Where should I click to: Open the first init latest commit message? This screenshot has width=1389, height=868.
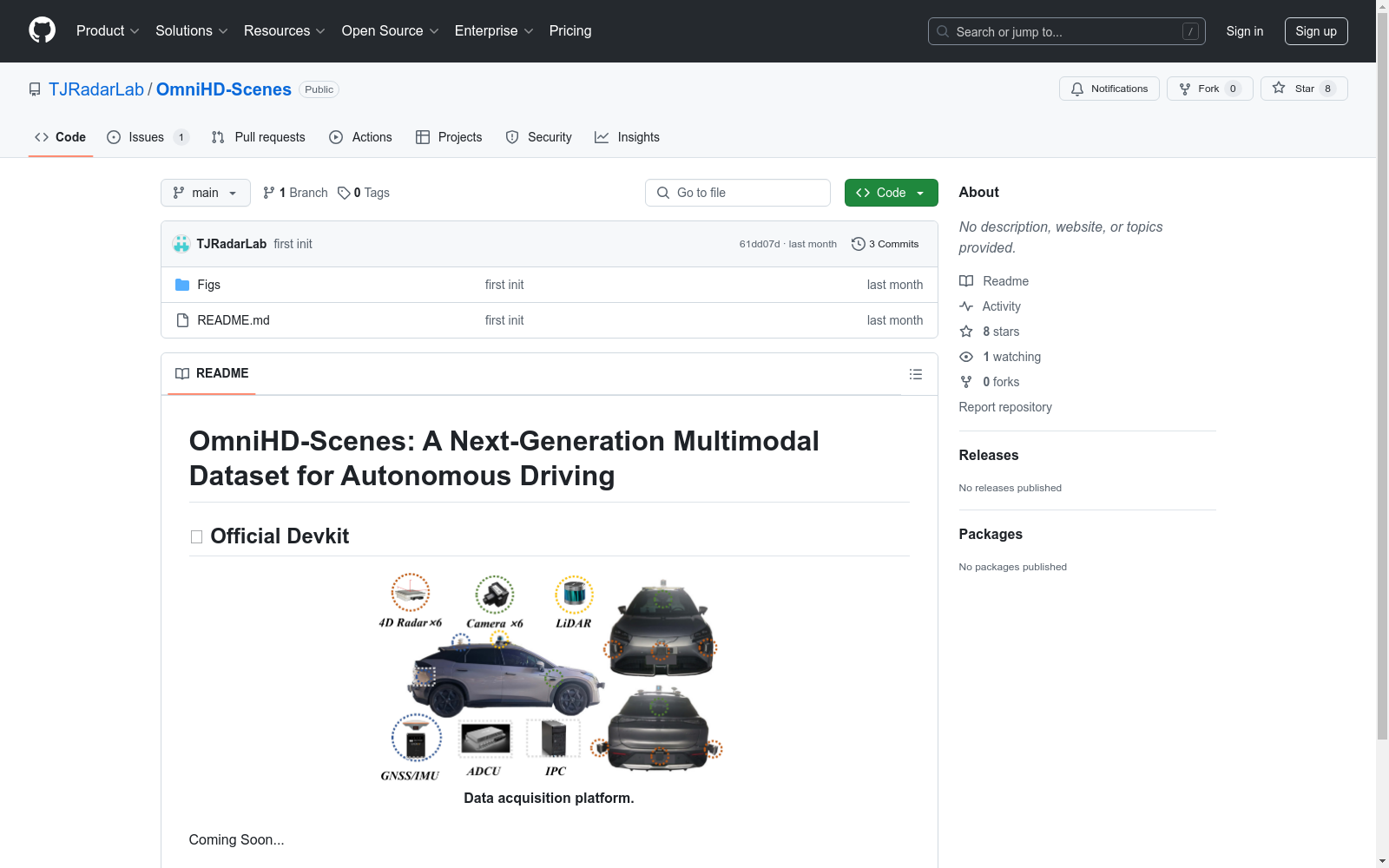(x=293, y=244)
